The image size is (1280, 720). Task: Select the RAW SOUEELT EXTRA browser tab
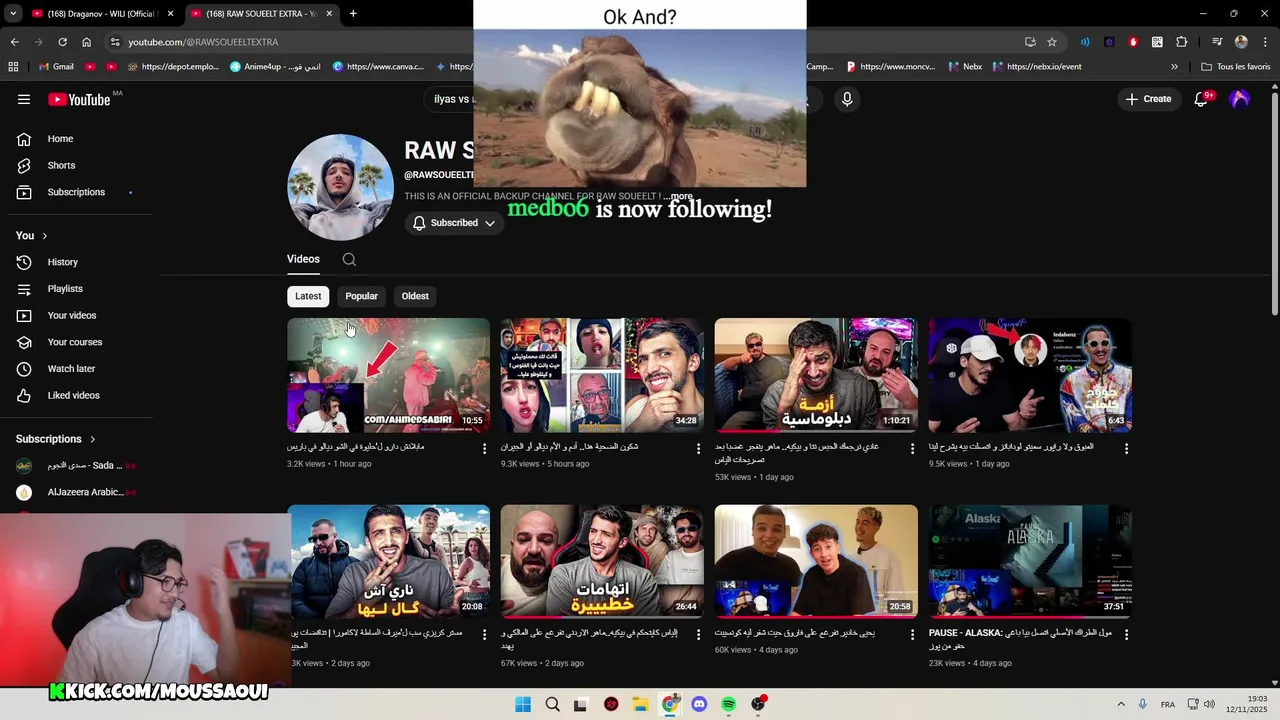point(263,14)
